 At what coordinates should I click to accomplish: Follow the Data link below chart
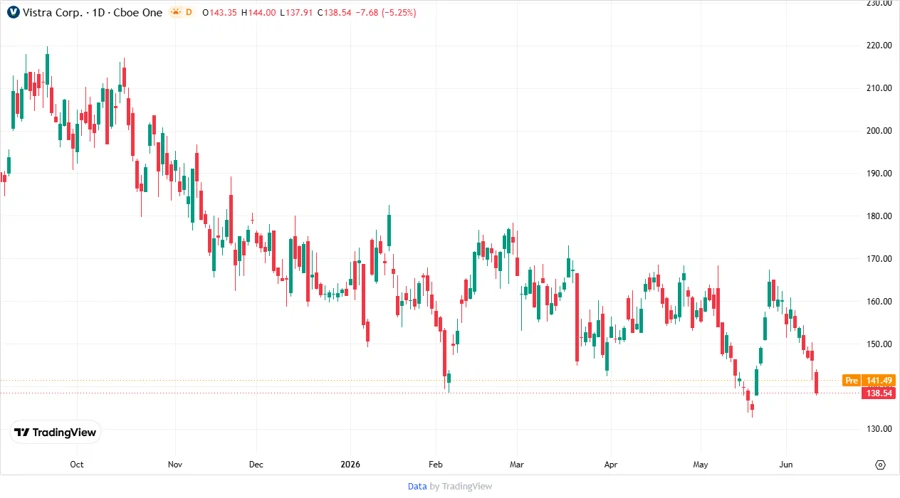(417, 487)
